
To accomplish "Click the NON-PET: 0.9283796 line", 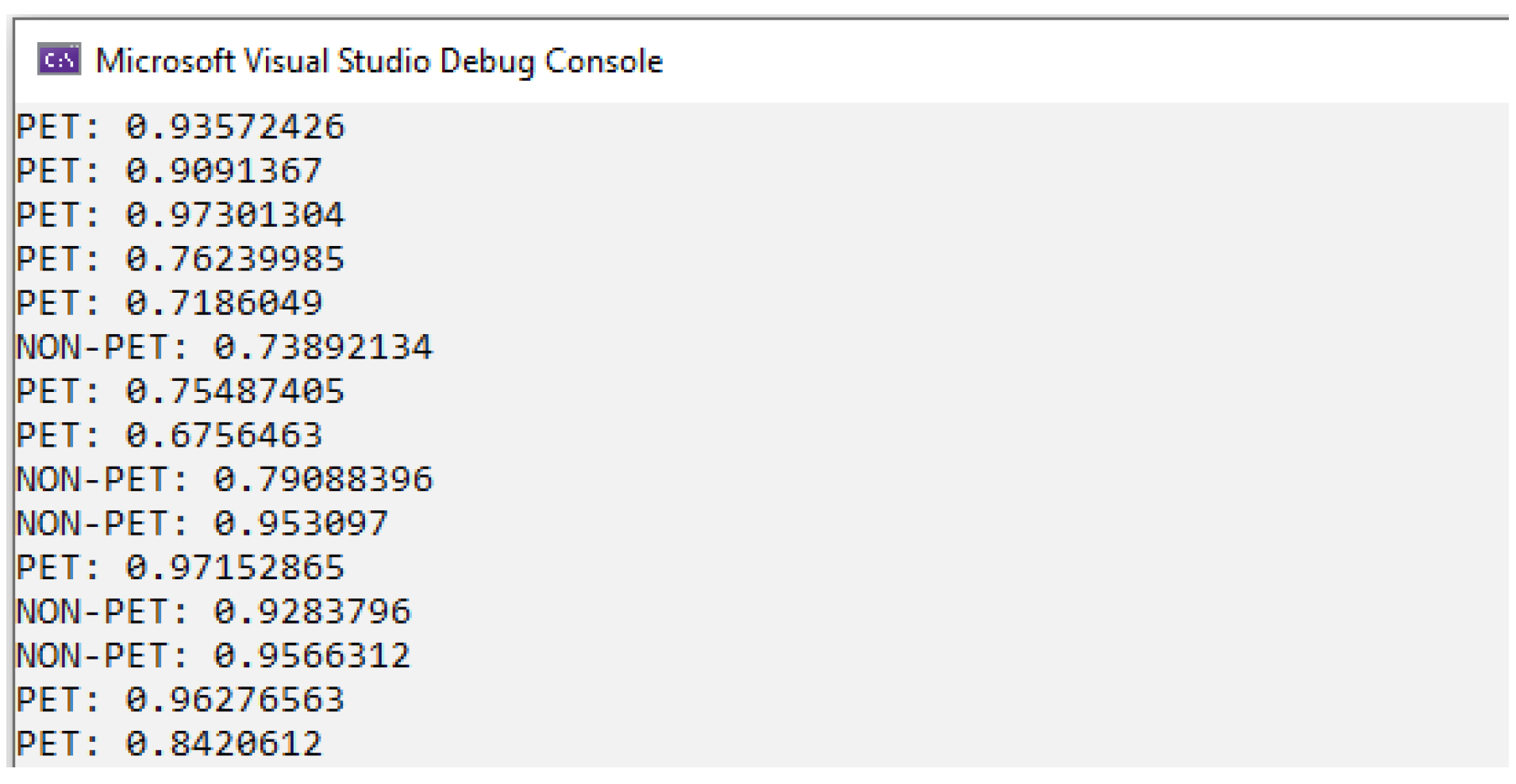I will coord(214,612).
